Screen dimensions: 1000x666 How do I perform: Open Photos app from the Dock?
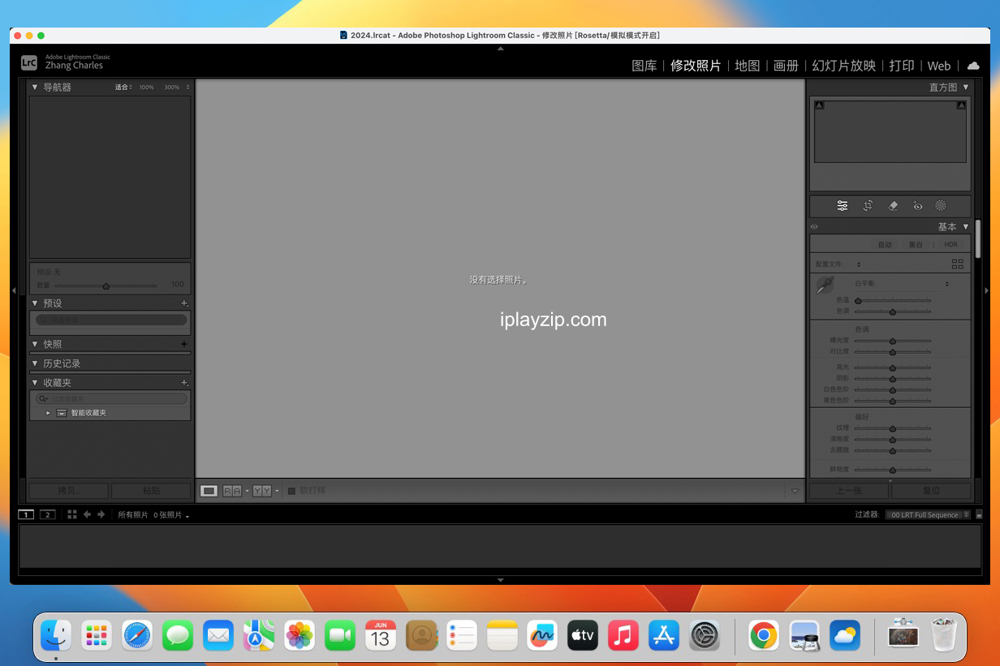coord(299,635)
